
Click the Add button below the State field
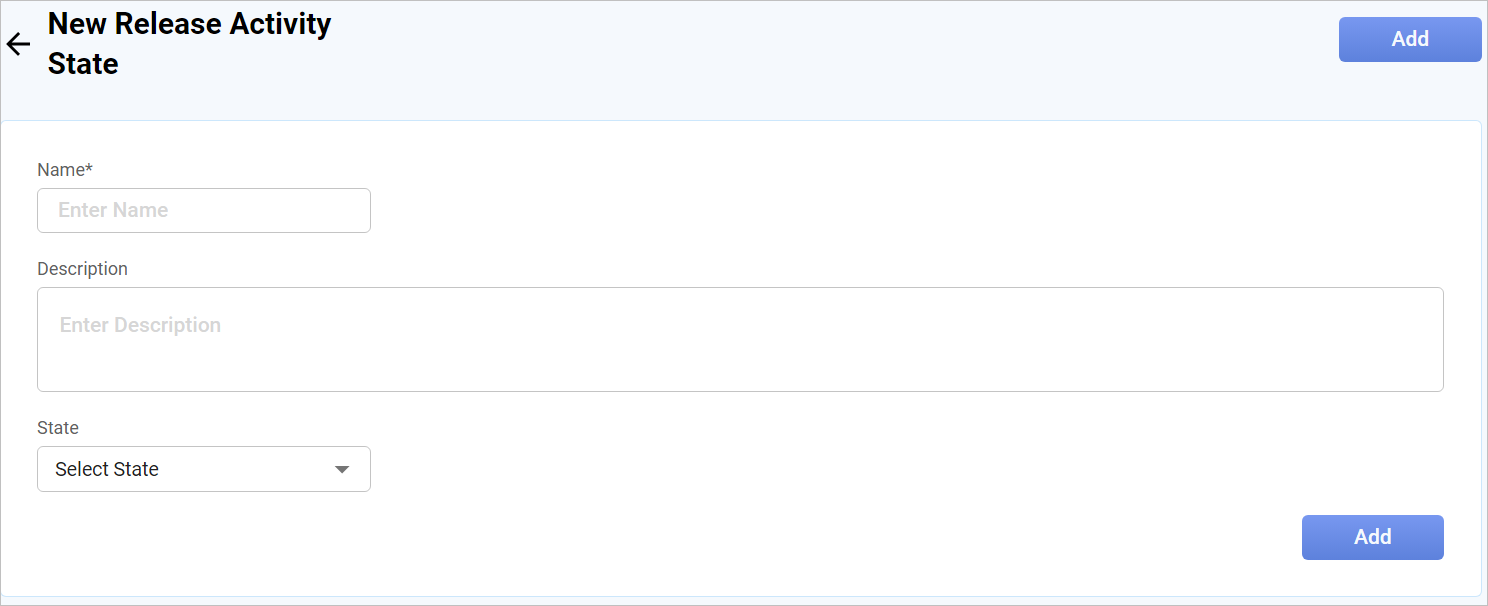(1372, 537)
